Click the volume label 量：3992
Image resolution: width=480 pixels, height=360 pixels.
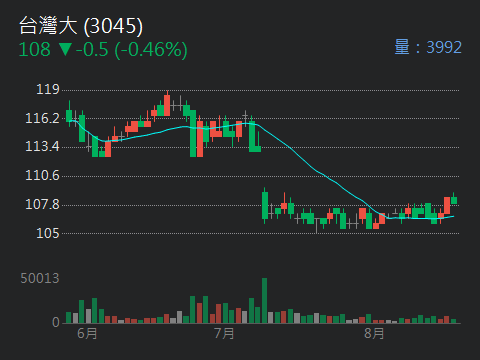coord(428,47)
